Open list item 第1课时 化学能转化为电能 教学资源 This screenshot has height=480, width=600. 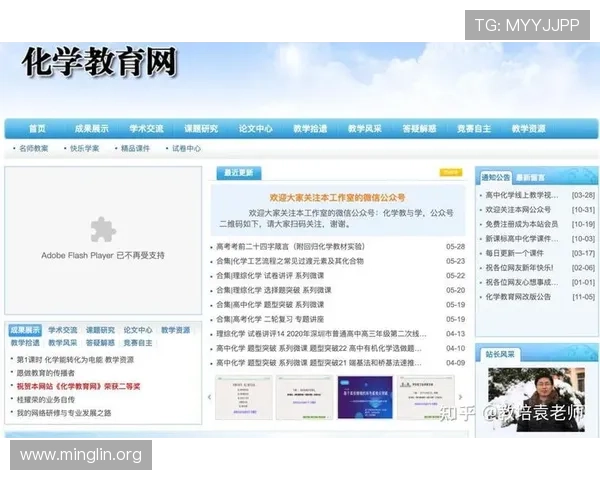pos(75,360)
